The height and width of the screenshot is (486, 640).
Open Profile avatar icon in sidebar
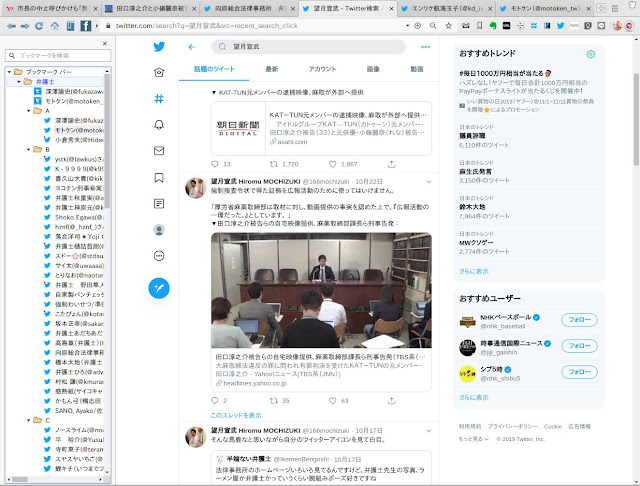[159, 230]
